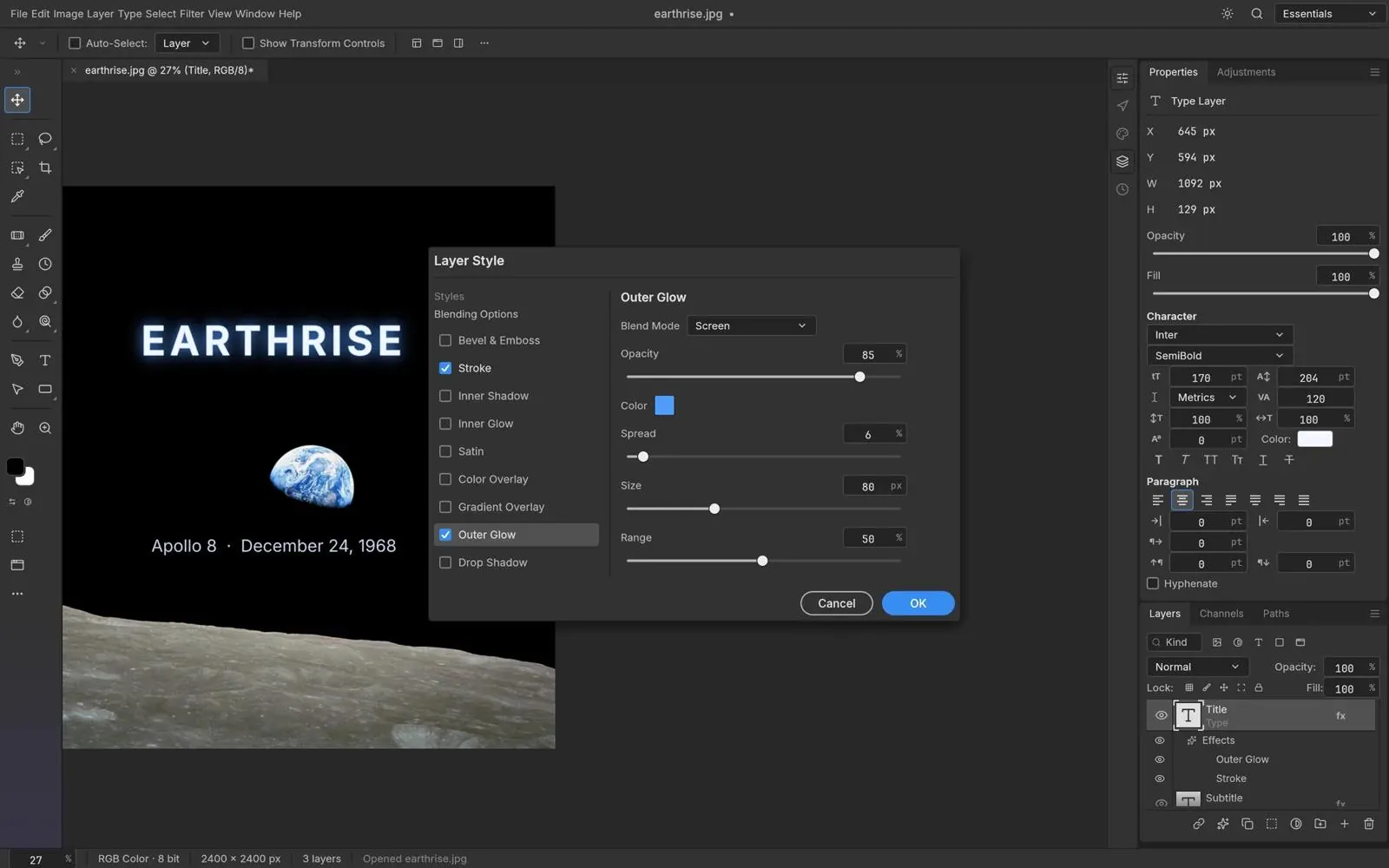Uncheck the Stroke style checkbox
1389x868 pixels.
445,368
